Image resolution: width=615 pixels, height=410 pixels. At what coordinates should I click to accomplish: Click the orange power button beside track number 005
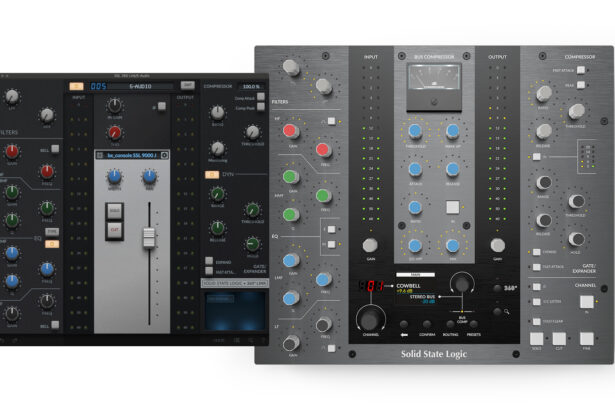click(76, 86)
